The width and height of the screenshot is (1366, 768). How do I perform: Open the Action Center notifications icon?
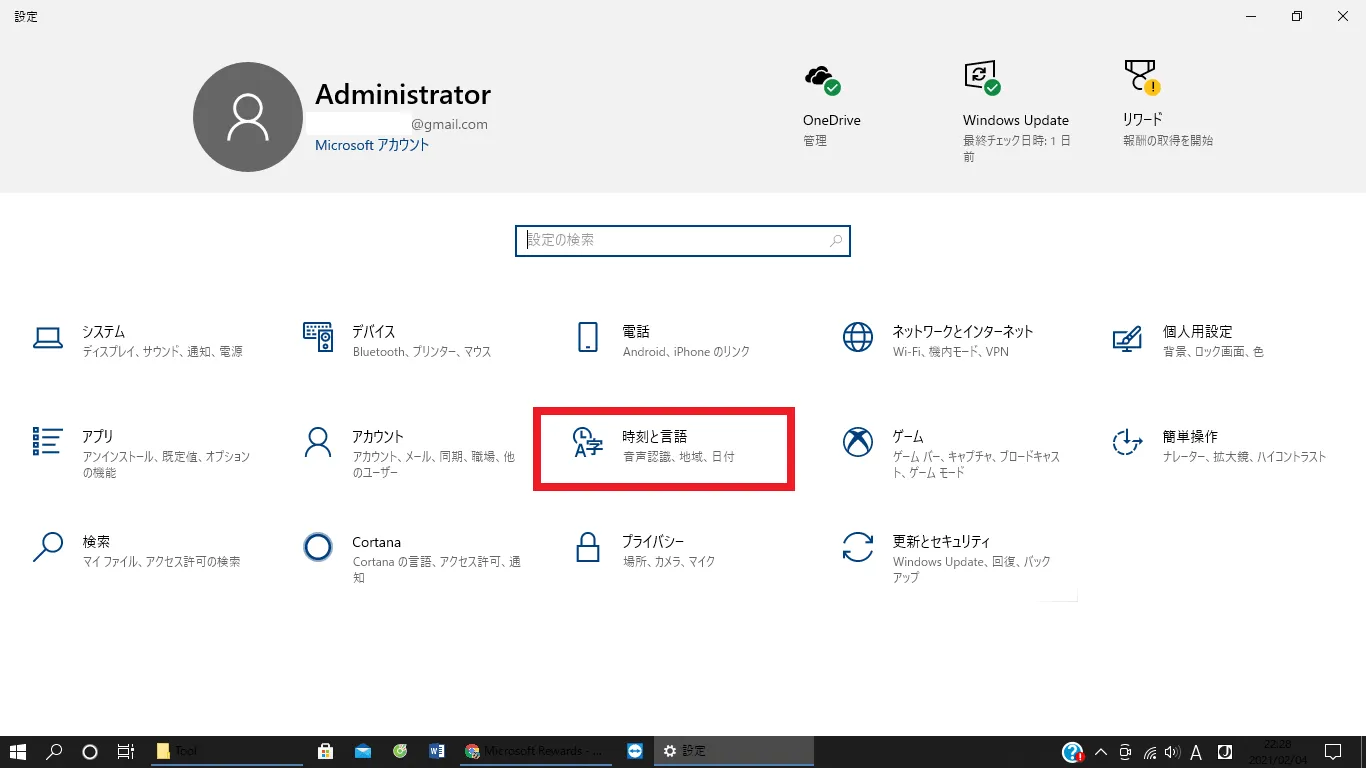[1333, 752]
